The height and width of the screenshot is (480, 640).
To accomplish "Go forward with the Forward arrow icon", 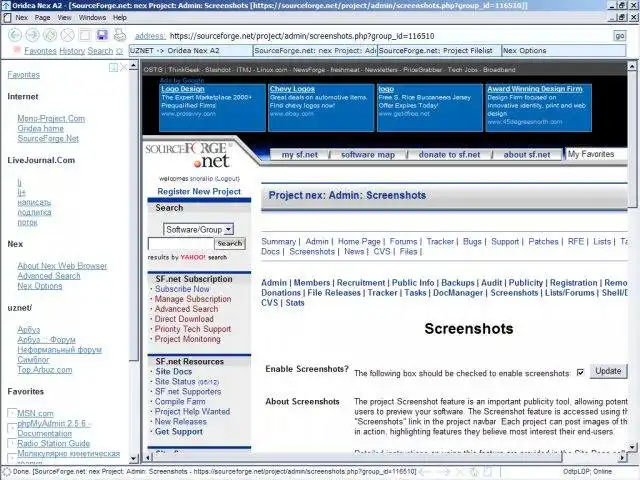I will [x=33, y=35].
